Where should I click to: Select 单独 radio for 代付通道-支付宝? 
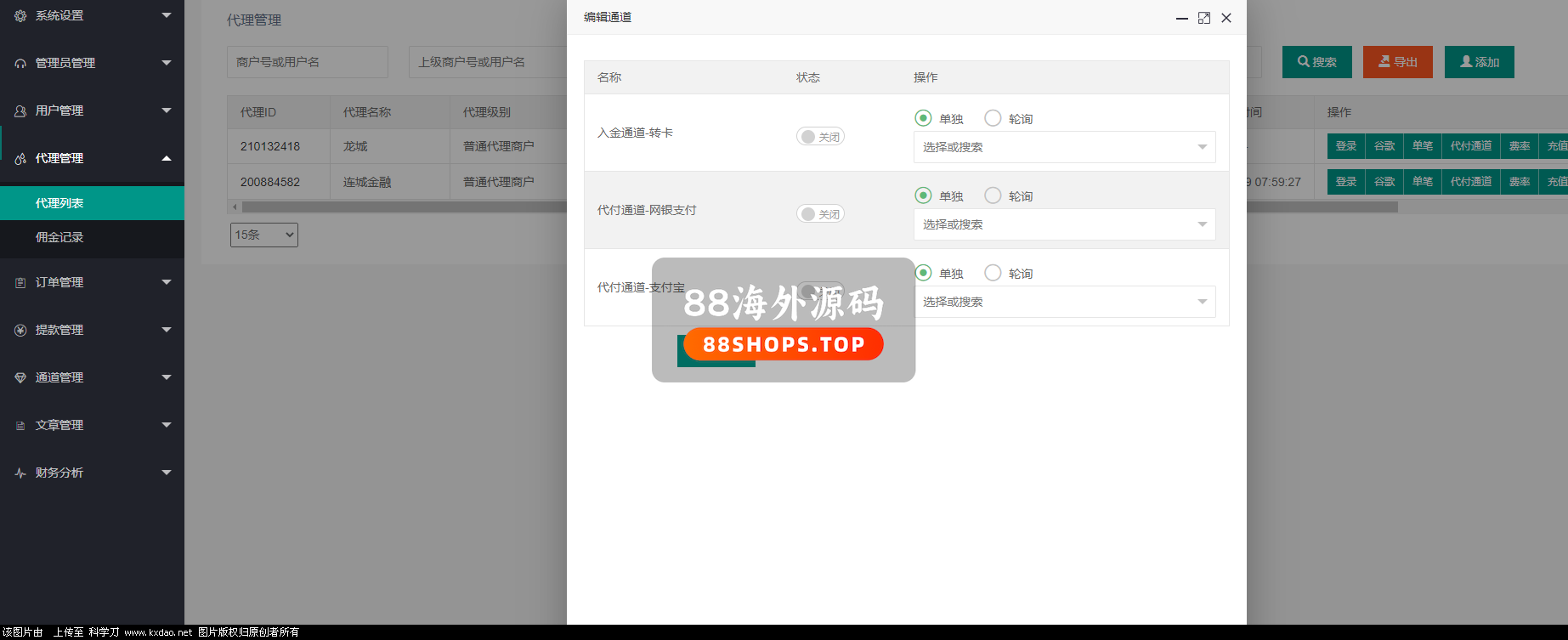click(923, 273)
